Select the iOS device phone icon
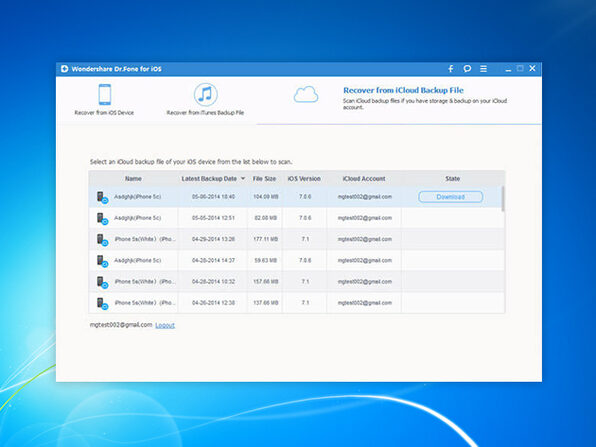Screen dimensions: 596x447 tap(105, 94)
